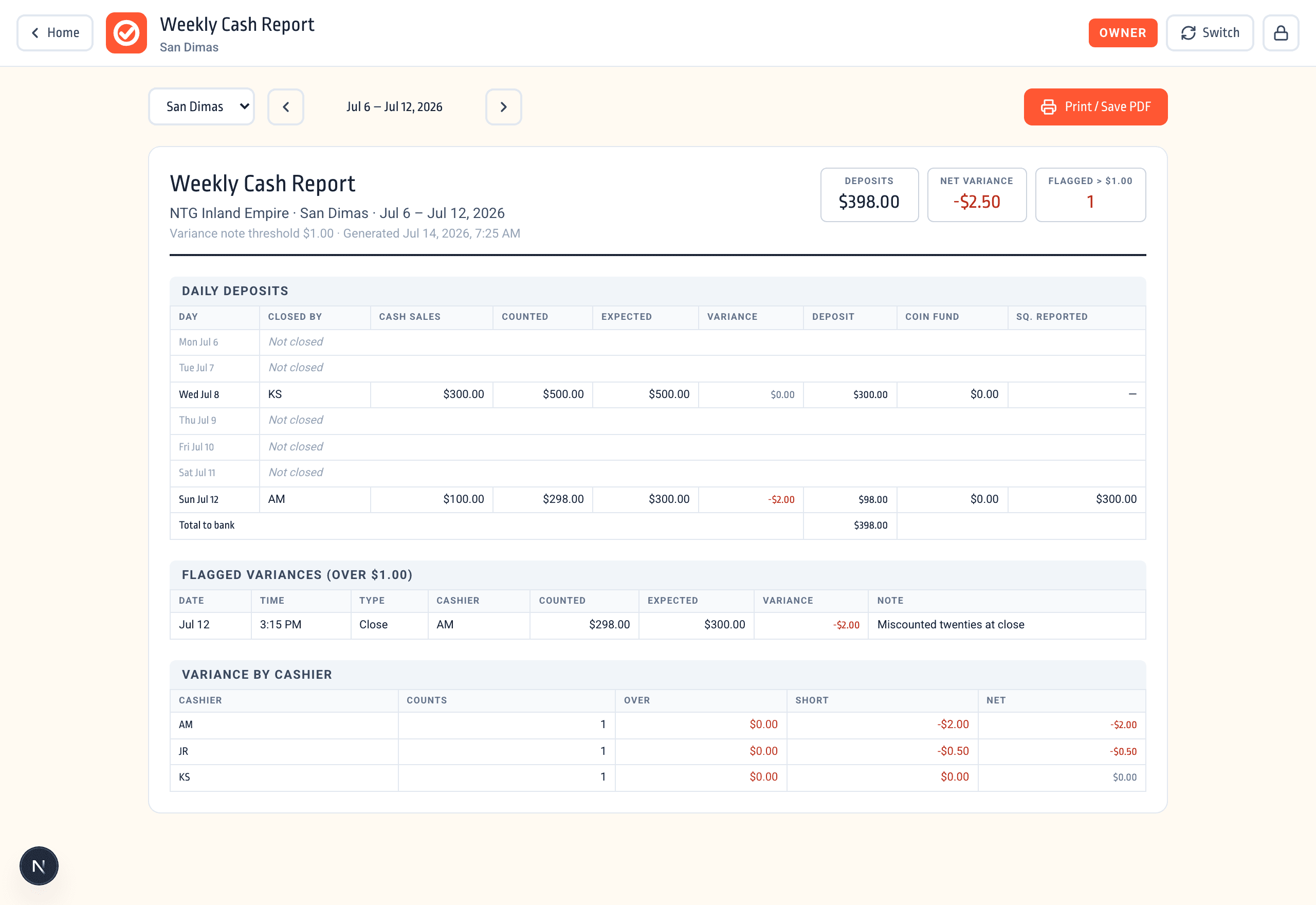Click the Tue Jul 7 row label
This screenshot has height=905, width=1316.
(196, 368)
